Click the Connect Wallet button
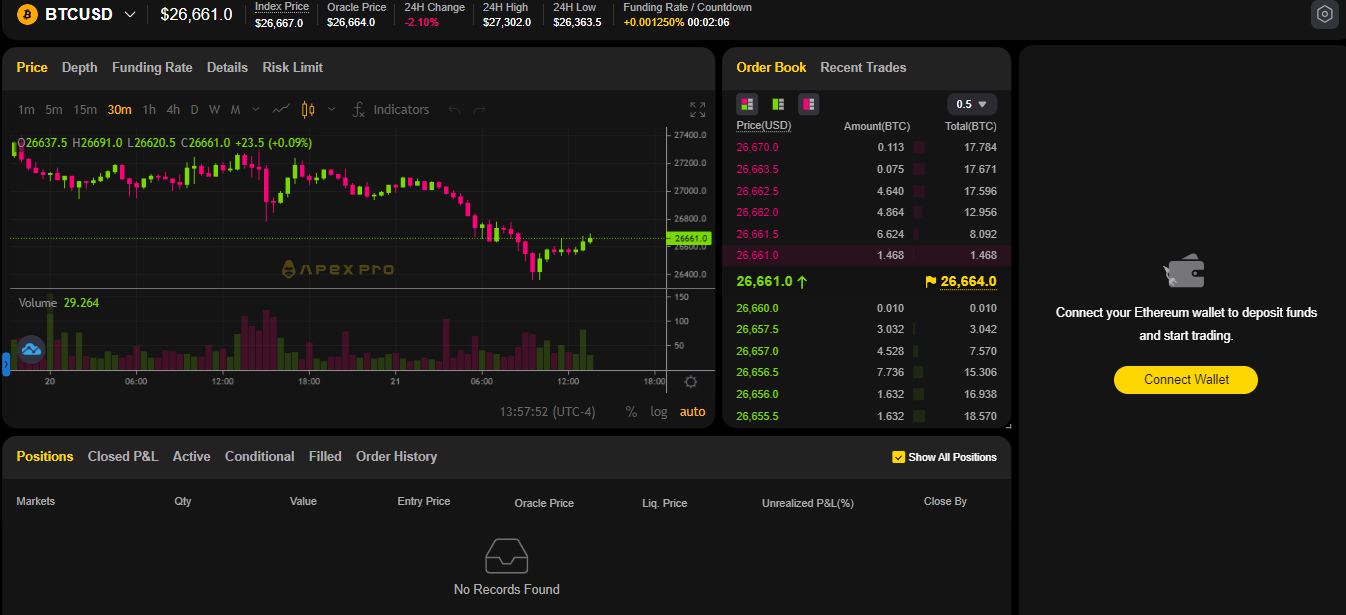Viewport: 1346px width, 615px height. click(1186, 380)
